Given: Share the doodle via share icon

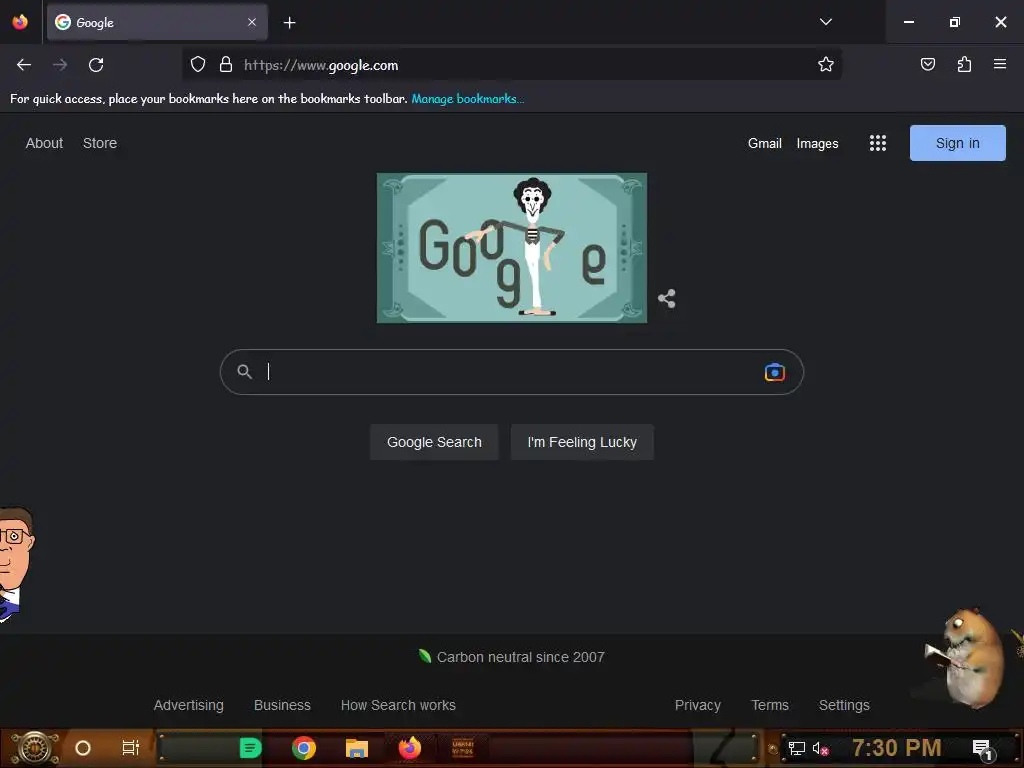Looking at the screenshot, I should (x=667, y=299).
